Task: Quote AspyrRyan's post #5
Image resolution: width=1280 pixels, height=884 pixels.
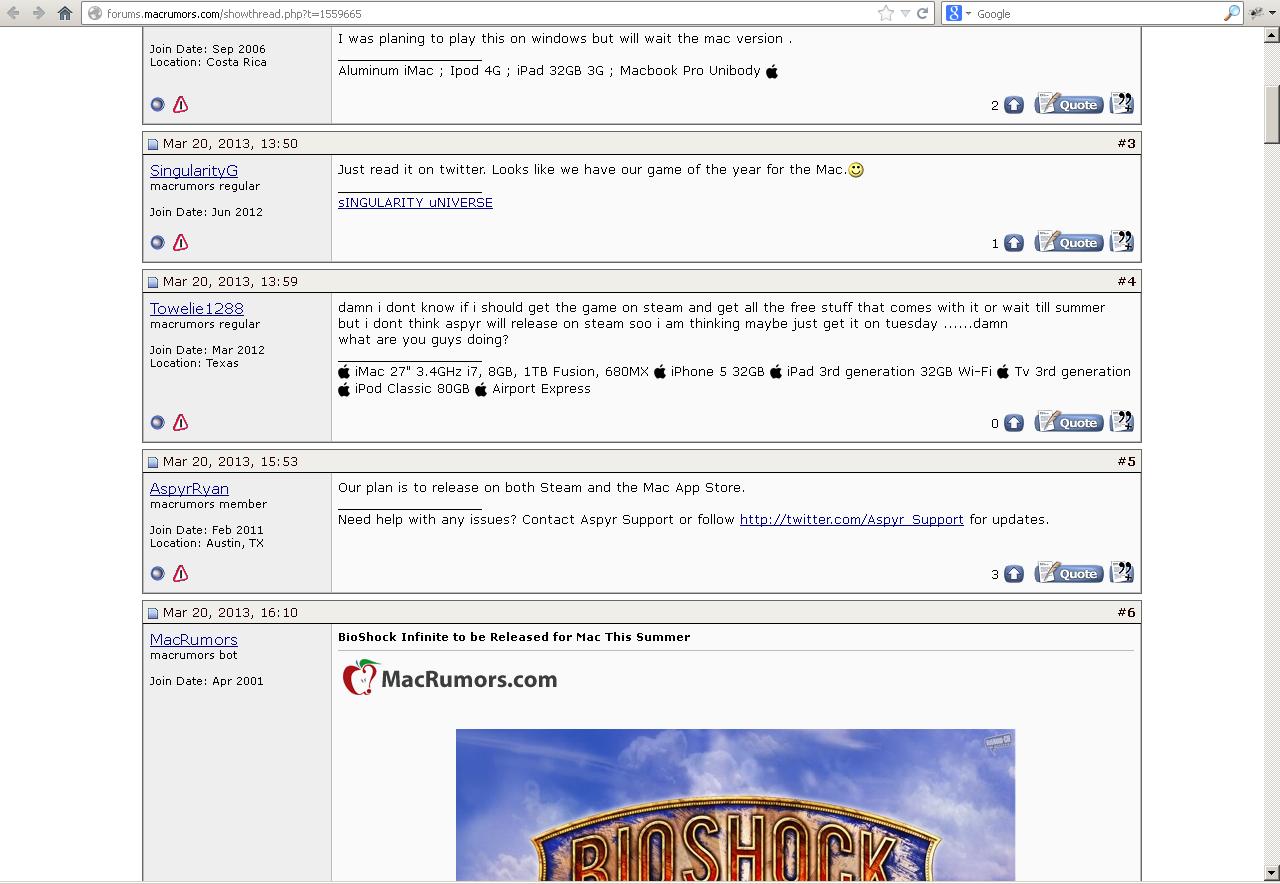Action: click(1069, 573)
